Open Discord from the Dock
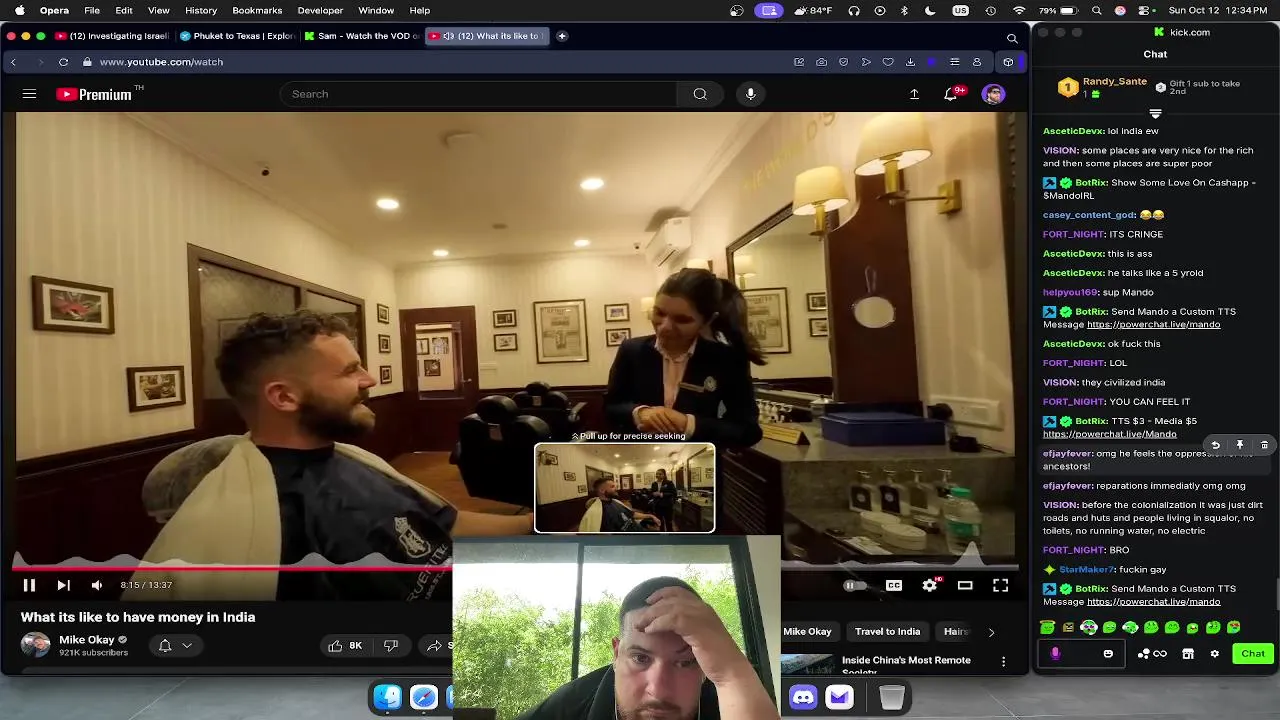Viewport: 1280px width, 720px height. click(803, 697)
